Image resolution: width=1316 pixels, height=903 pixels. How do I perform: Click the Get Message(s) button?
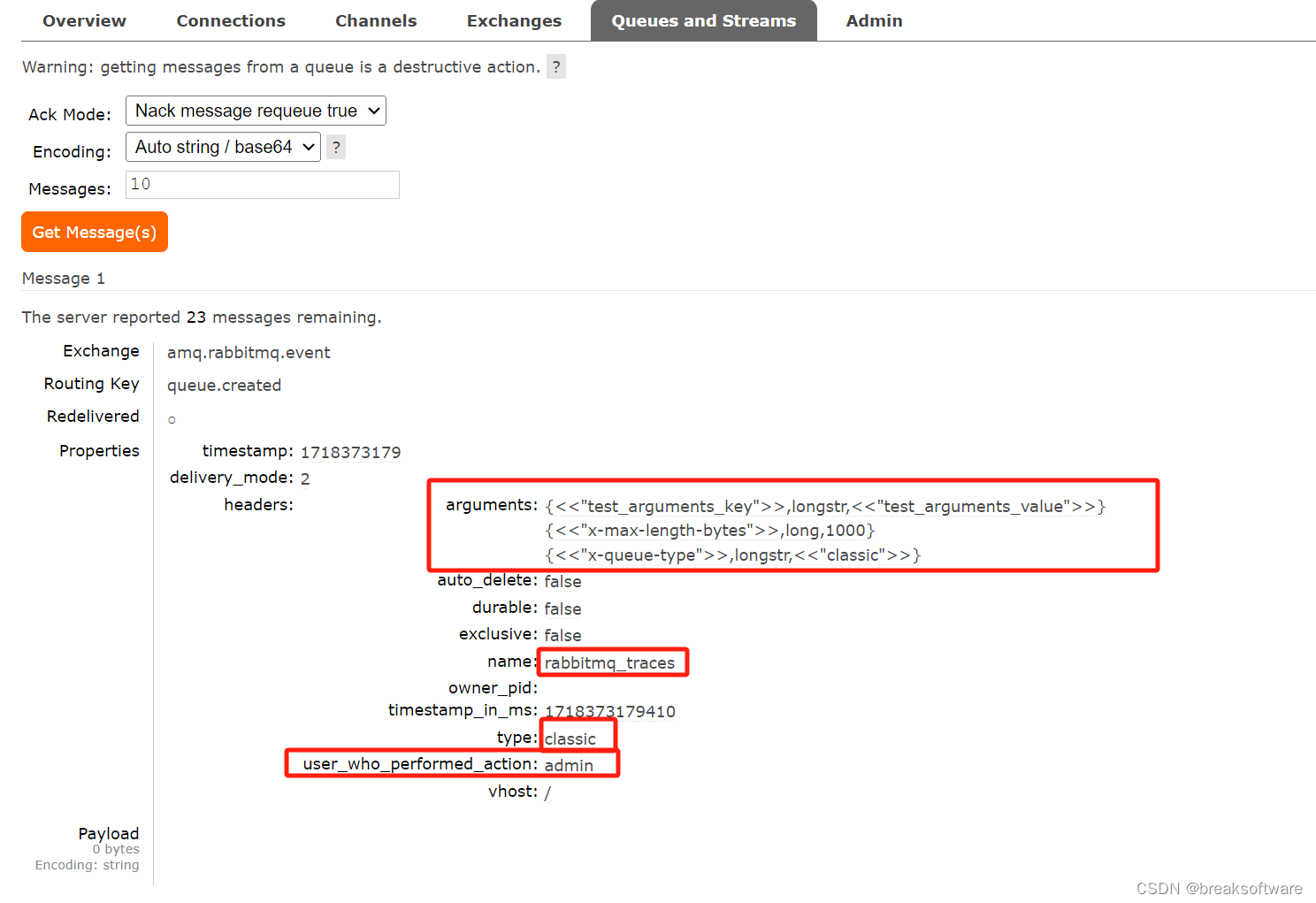click(x=95, y=232)
